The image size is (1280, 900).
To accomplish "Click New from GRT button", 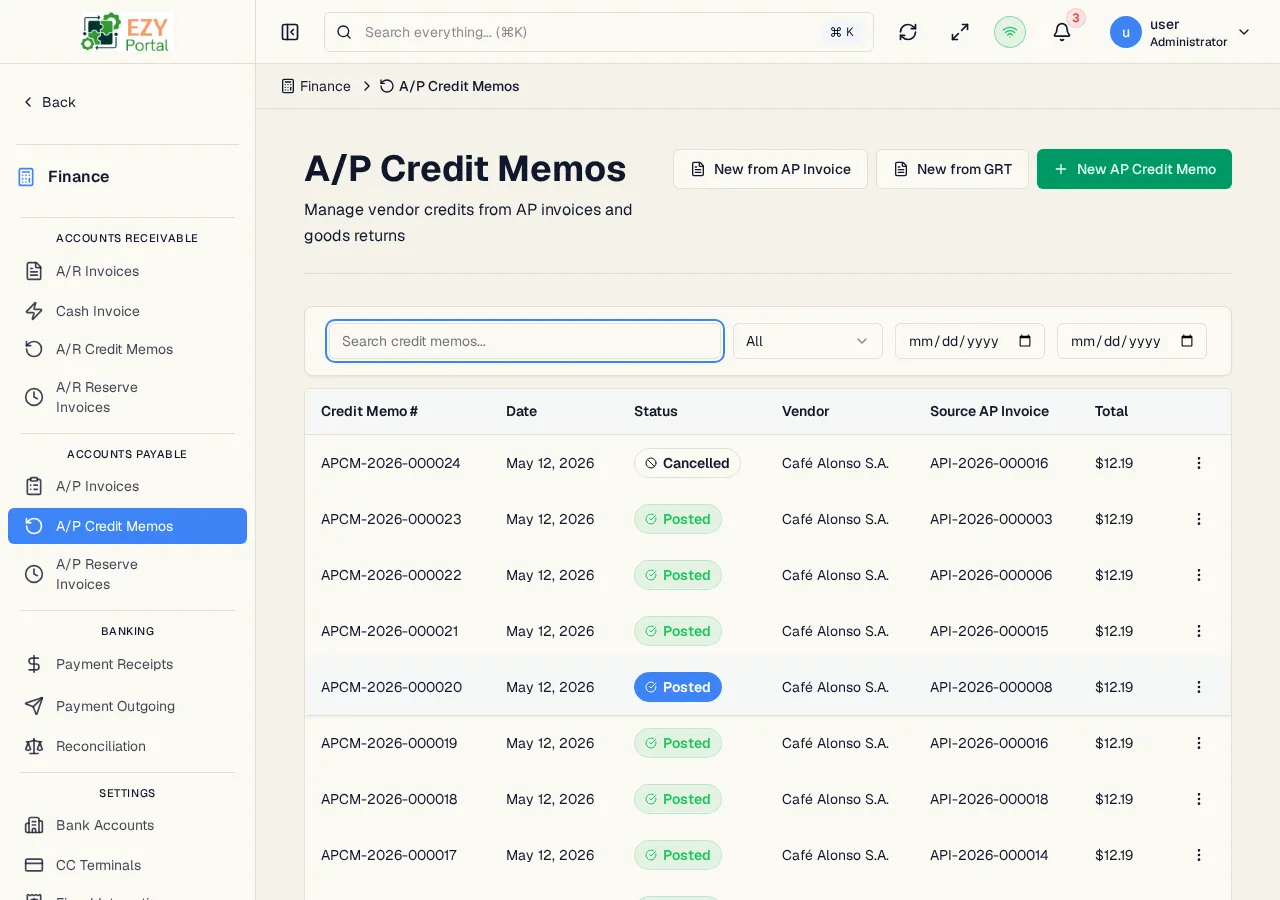I will [952, 169].
